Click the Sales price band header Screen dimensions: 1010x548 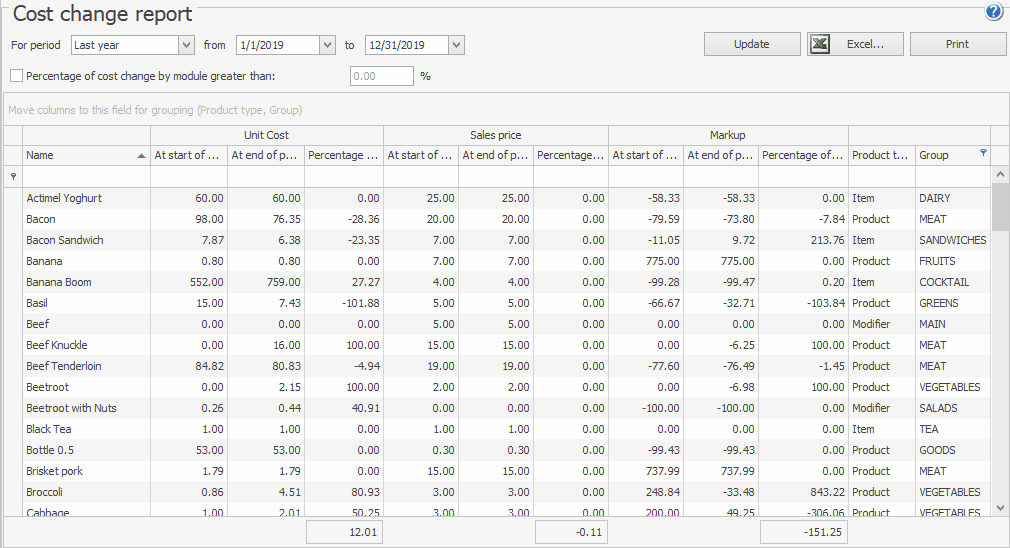(x=495, y=135)
